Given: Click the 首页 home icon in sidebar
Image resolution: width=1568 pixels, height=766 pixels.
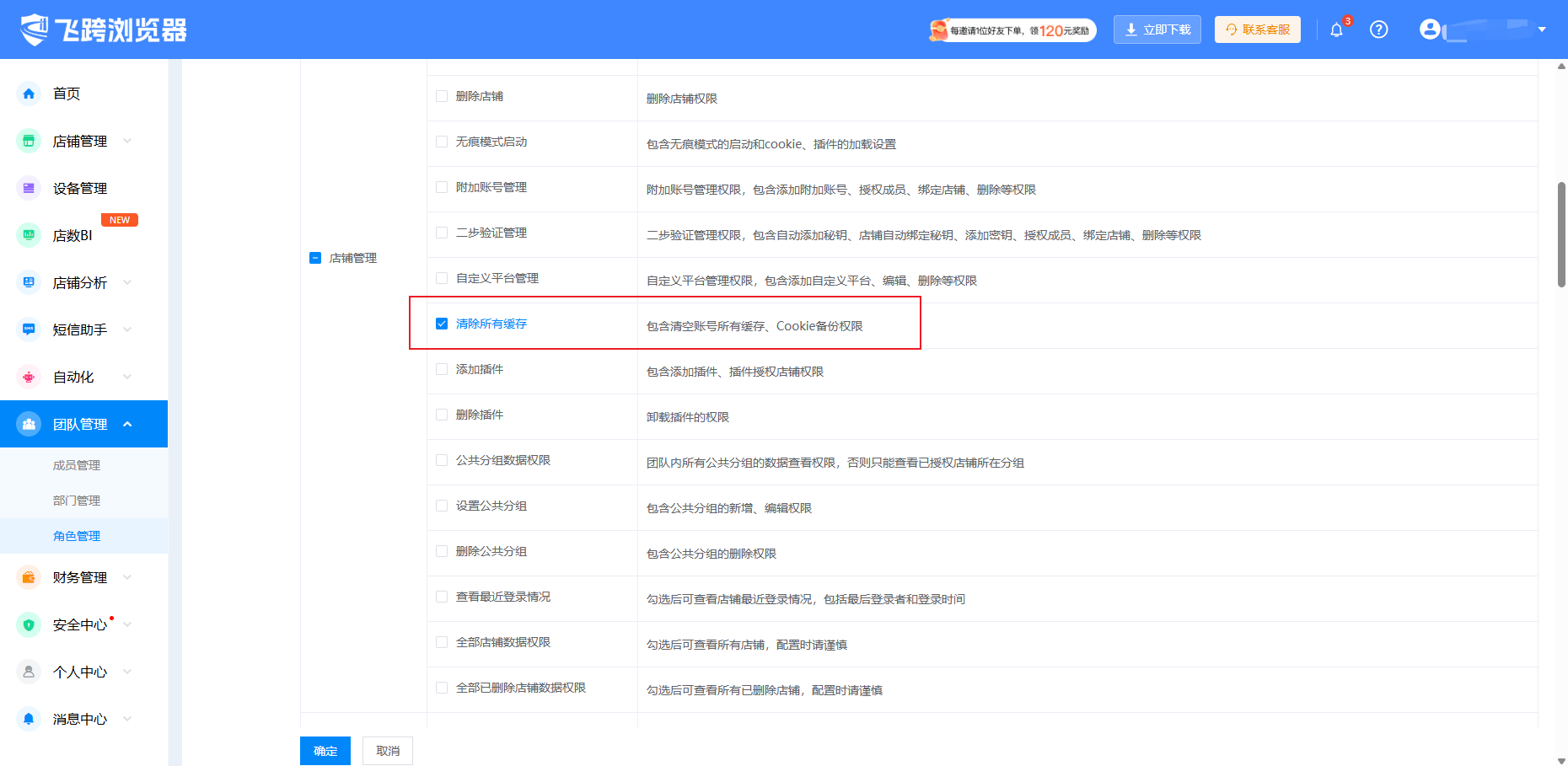Looking at the screenshot, I should [x=29, y=94].
